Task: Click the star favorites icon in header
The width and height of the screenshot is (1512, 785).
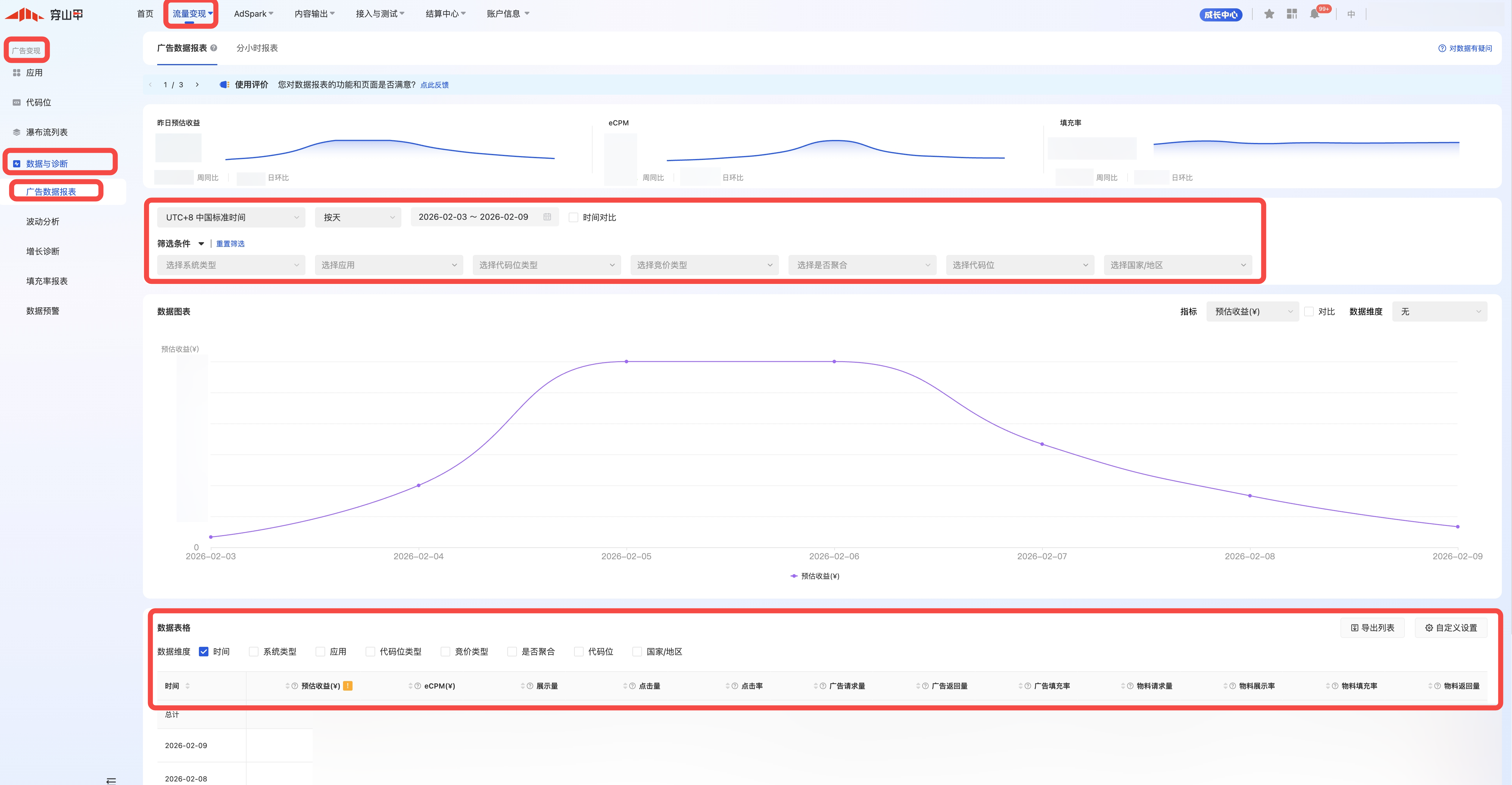Action: [1269, 14]
